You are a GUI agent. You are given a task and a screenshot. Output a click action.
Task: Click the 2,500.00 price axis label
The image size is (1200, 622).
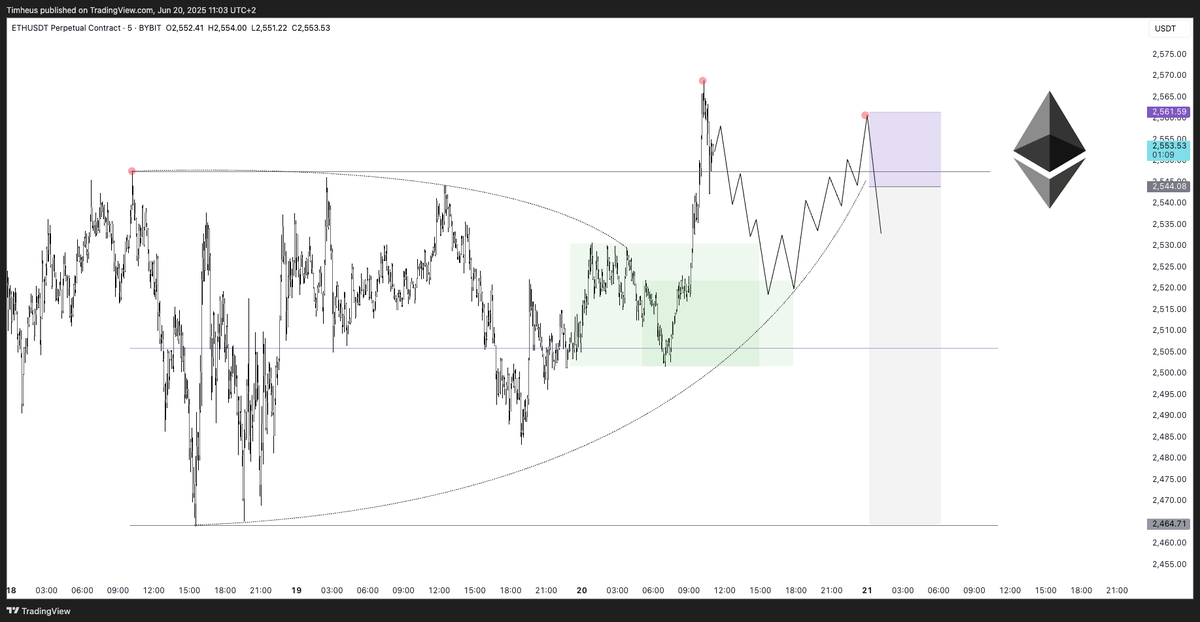coord(1169,373)
